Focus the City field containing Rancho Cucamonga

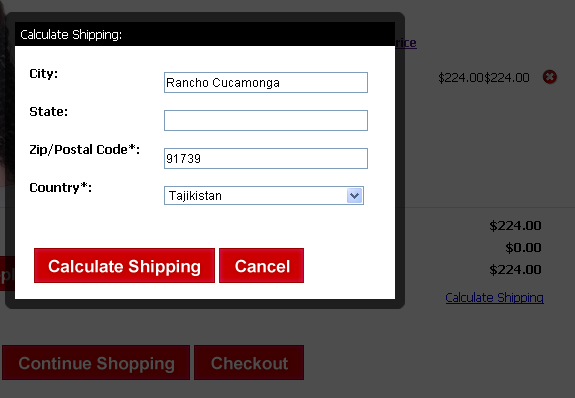(x=266, y=83)
